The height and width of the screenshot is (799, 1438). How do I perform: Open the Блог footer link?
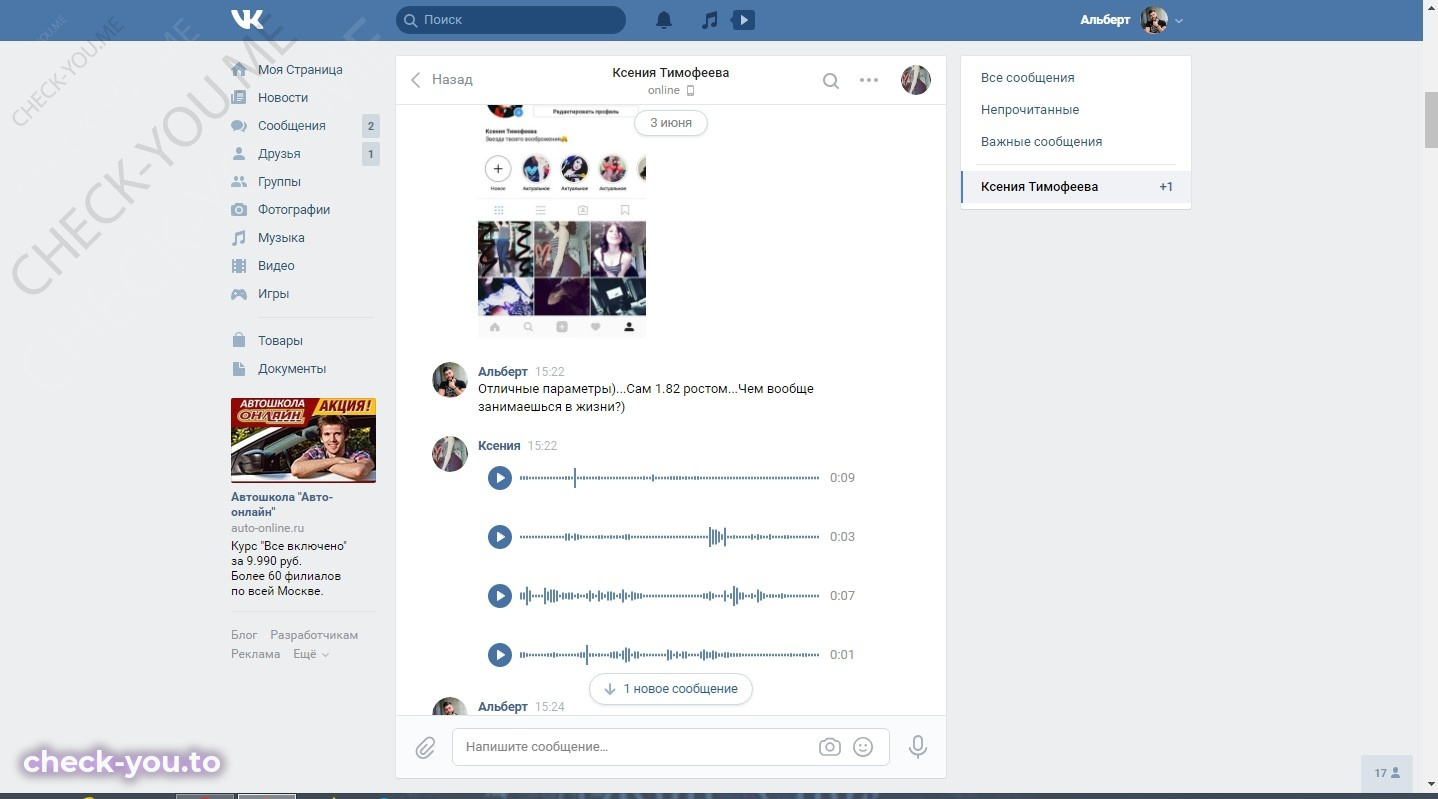[244, 635]
